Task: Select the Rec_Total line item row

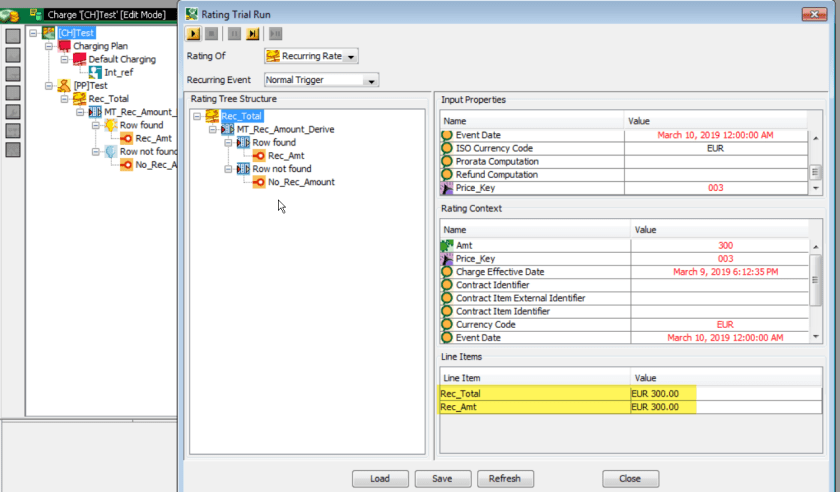Action: pyautogui.click(x=631, y=393)
